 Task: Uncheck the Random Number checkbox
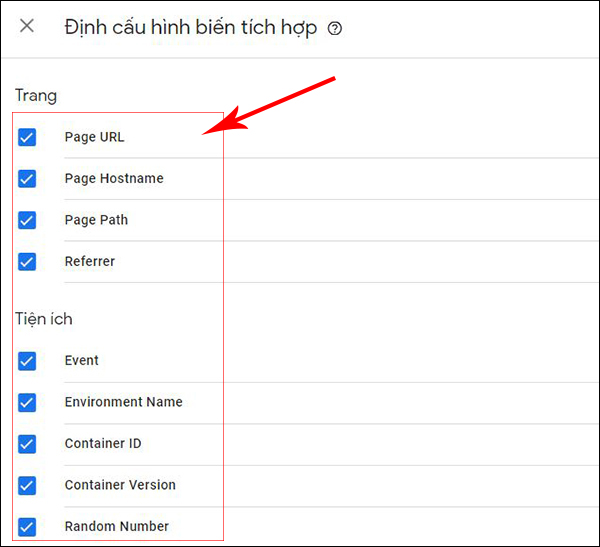pyautogui.click(x=27, y=527)
